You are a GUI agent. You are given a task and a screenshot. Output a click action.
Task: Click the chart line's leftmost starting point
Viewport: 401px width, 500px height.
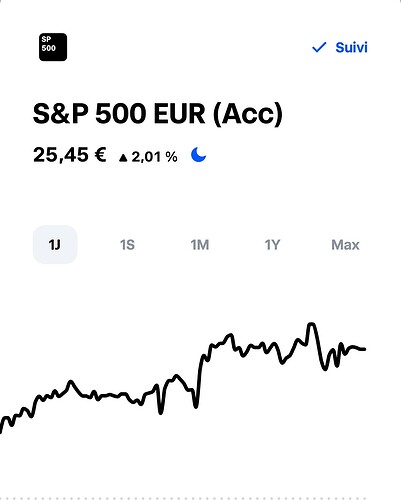click(x=1, y=429)
